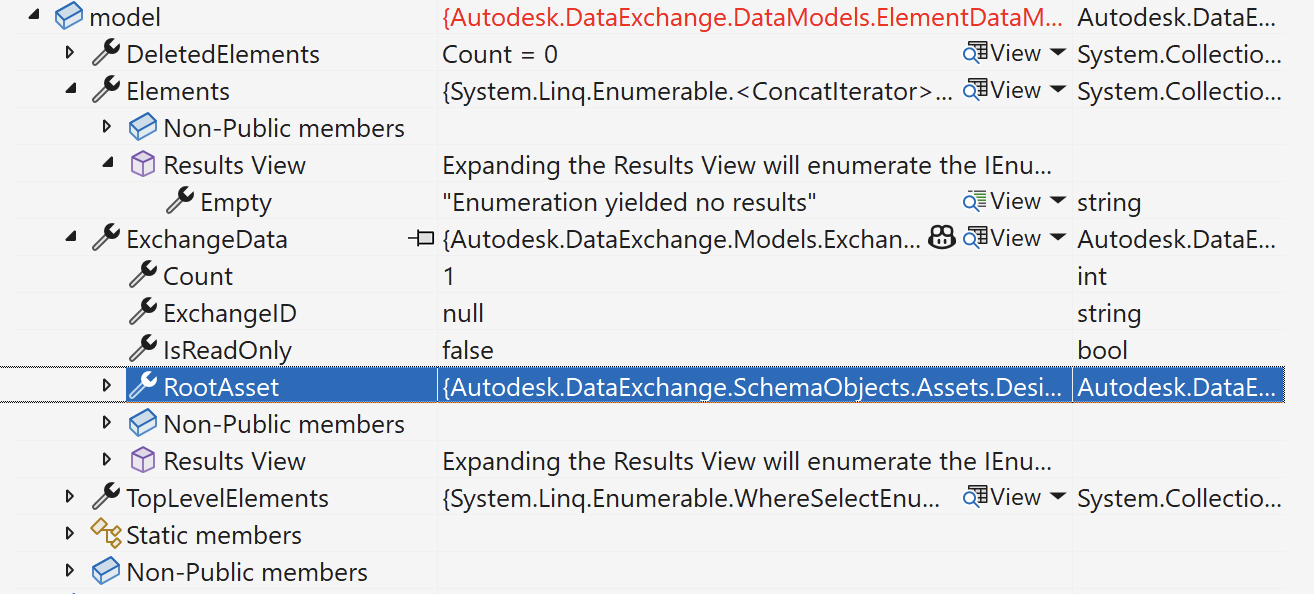The width and height of the screenshot is (1314, 594).
Task: Click the pin icon on ExchangeData row
Action: (421, 239)
